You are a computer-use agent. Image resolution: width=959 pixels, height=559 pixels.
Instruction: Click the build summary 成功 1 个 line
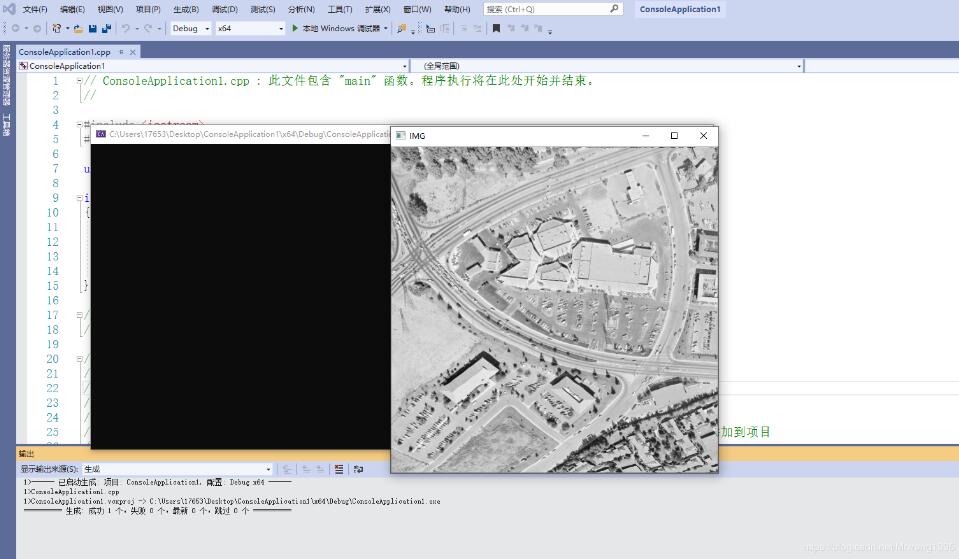click(x=157, y=511)
